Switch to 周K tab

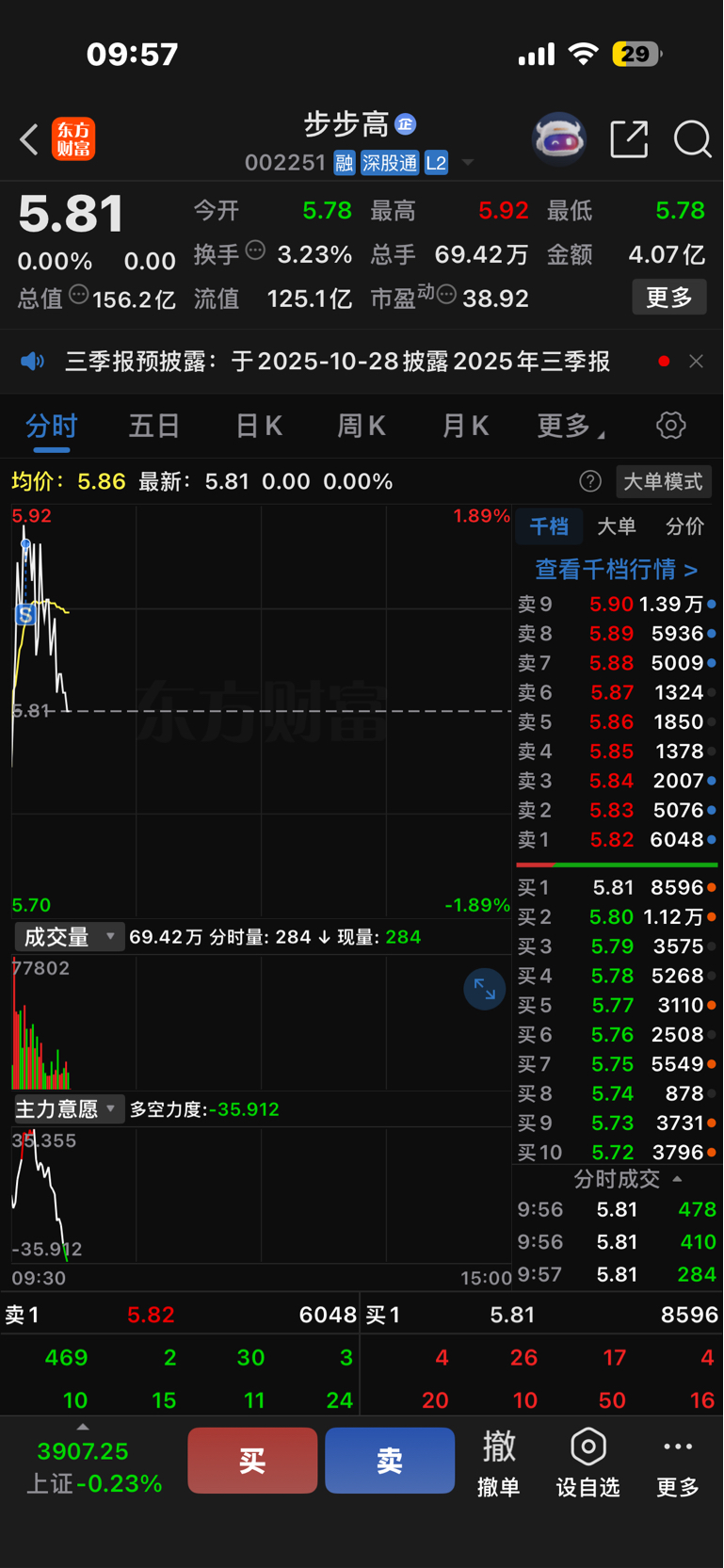click(362, 426)
